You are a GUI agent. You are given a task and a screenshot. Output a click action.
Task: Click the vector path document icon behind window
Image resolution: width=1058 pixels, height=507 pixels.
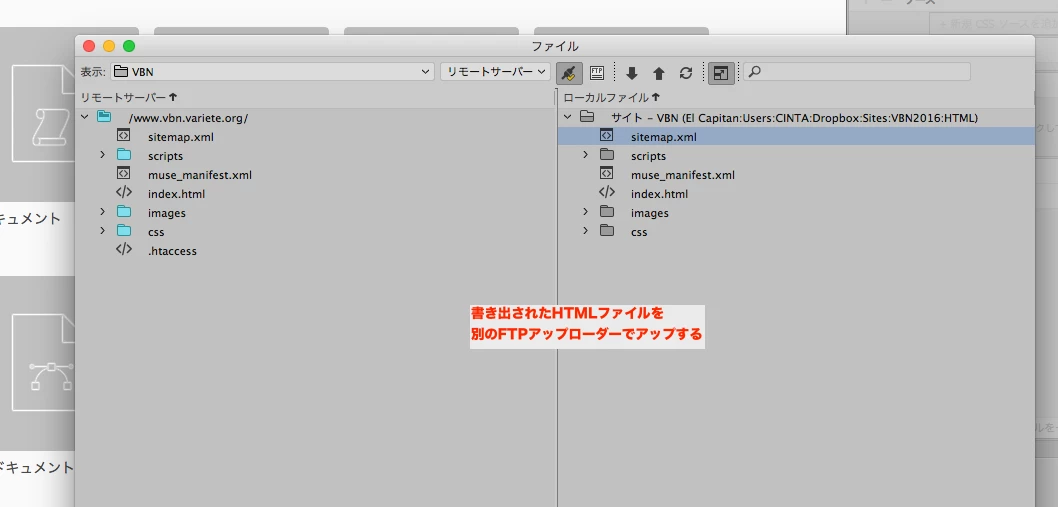45,363
